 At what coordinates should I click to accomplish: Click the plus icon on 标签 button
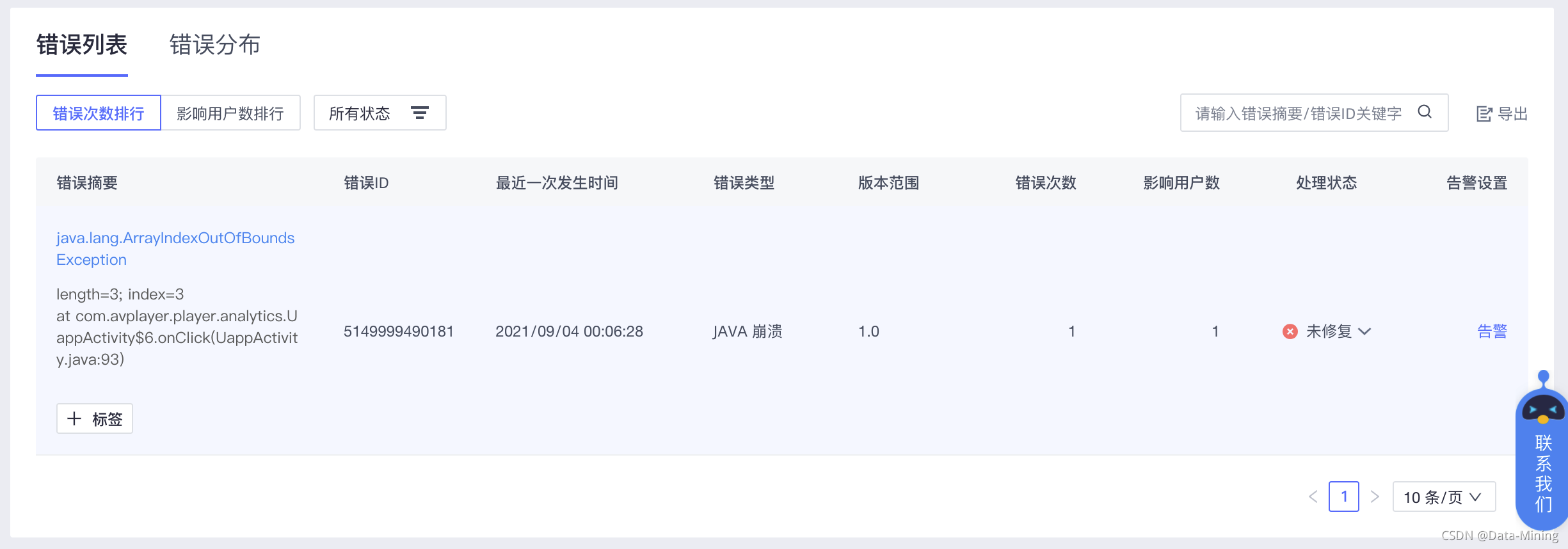pyautogui.click(x=74, y=418)
